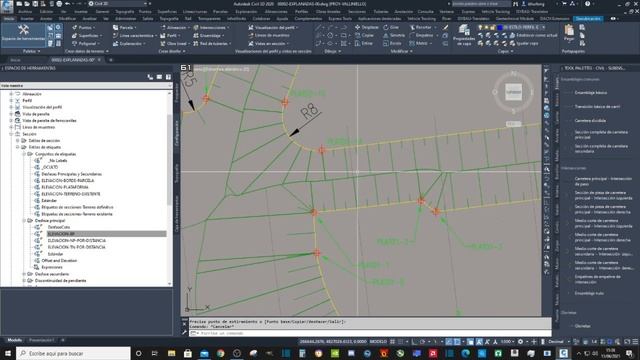640x360 pixels.
Task: Click the Ensamblaje tool in ribbon
Action: click(209, 36)
